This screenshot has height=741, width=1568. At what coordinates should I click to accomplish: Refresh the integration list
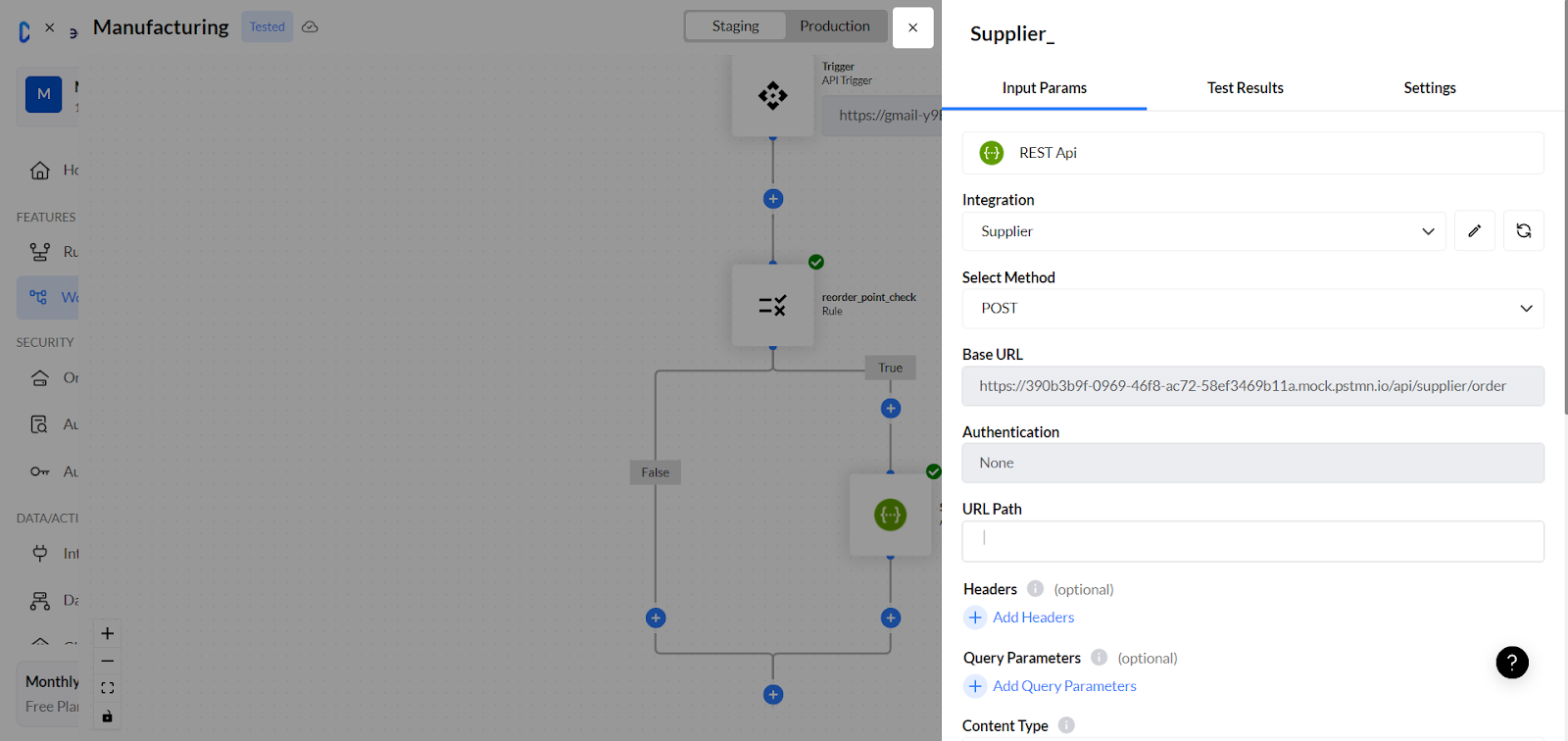pos(1524,231)
